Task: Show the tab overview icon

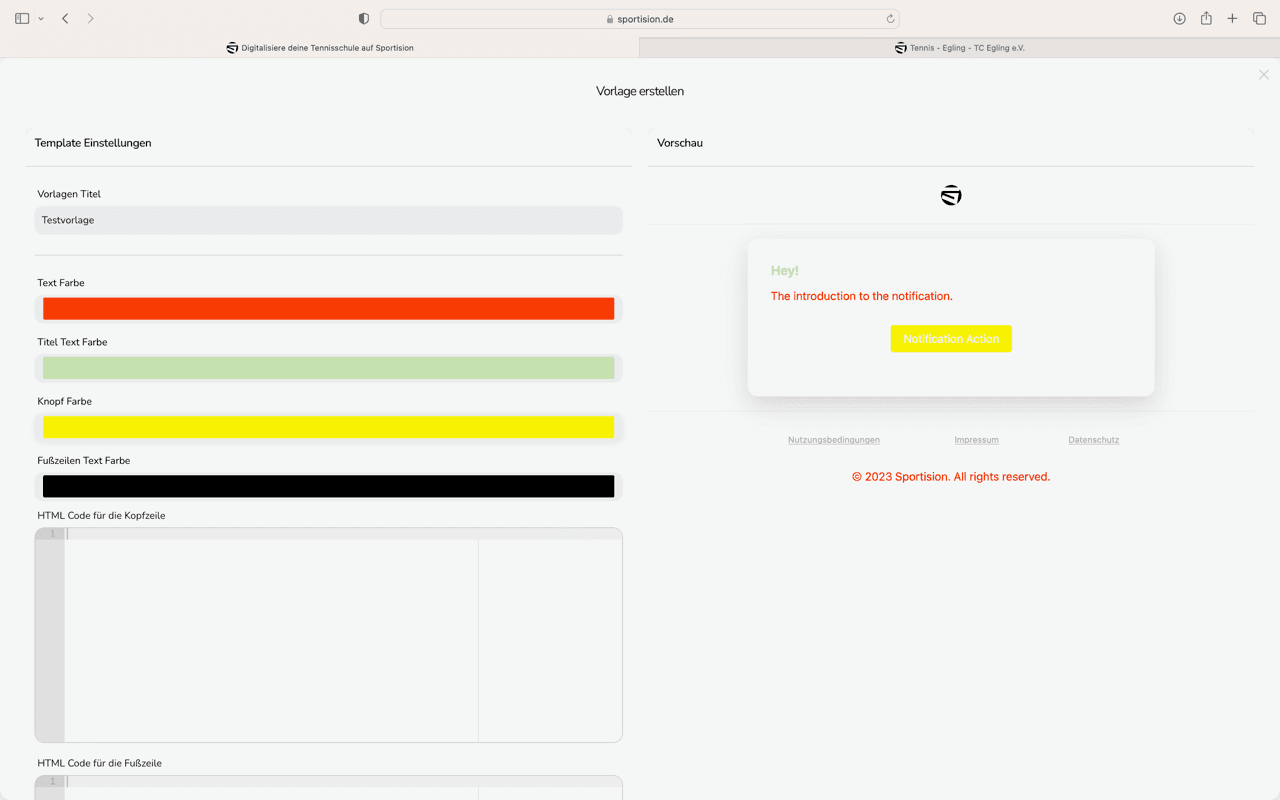Action: 1259,19
